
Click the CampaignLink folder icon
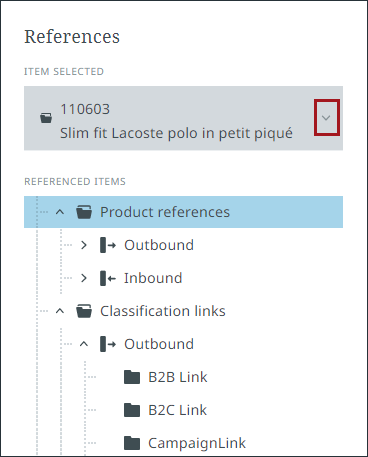tap(132, 443)
